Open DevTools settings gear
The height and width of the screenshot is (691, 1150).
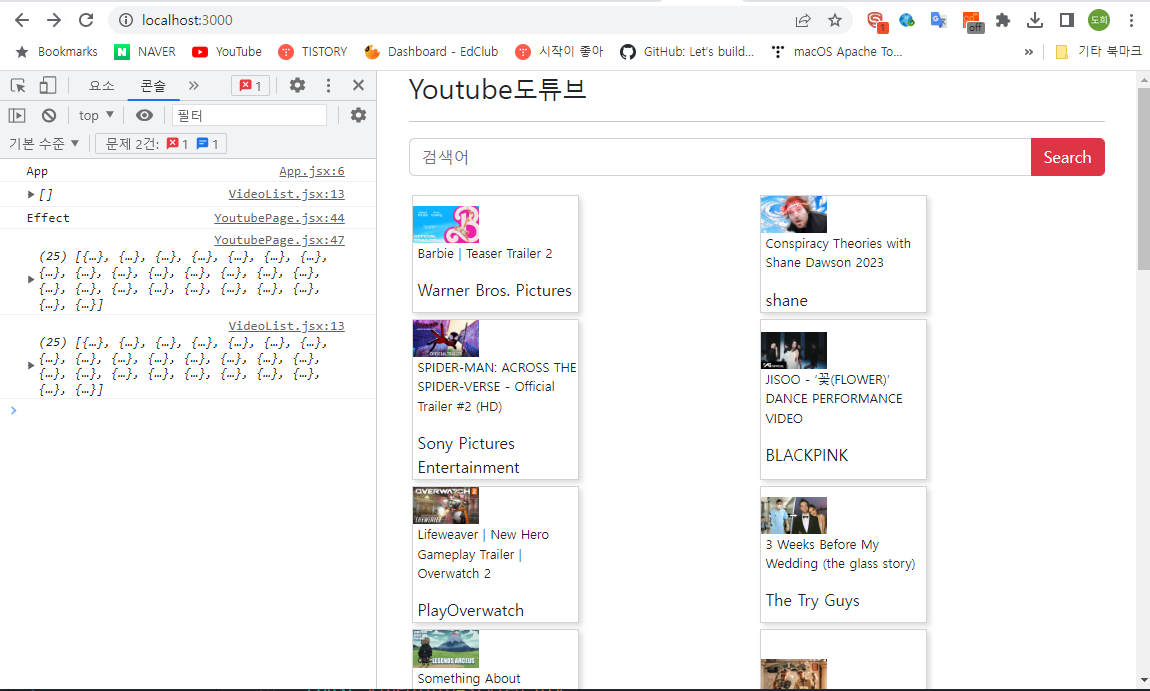point(297,85)
